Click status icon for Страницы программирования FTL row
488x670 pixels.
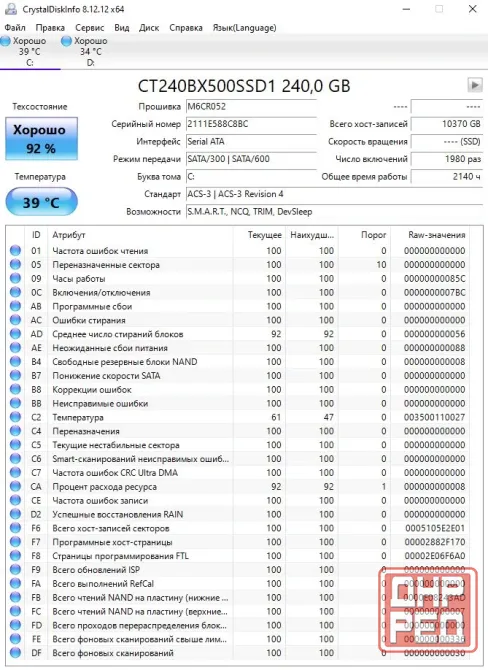pyautogui.click(x=15, y=555)
